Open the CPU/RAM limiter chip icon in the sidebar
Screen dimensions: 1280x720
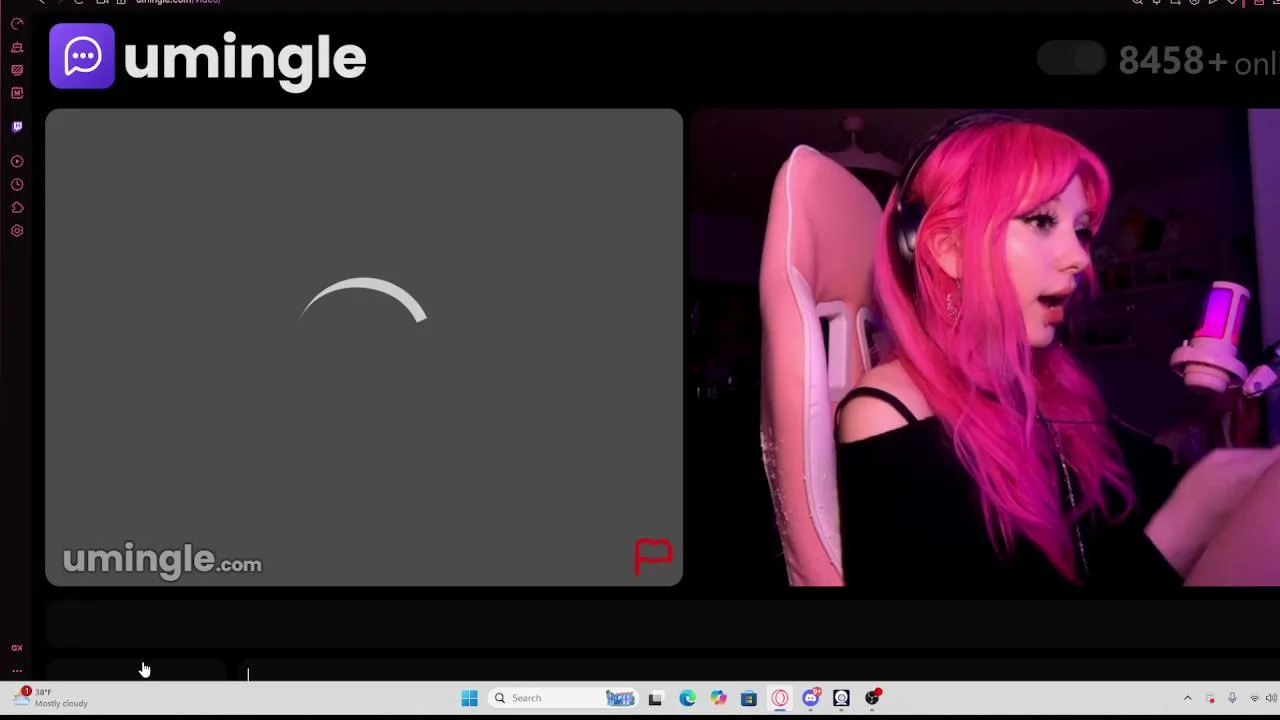pos(17,93)
